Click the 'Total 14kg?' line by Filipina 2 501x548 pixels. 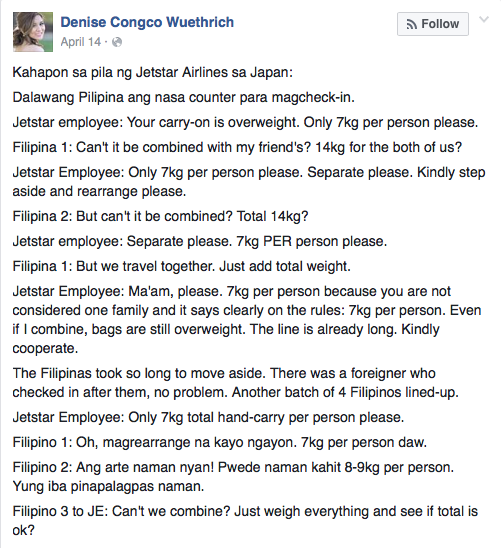(x=160, y=216)
